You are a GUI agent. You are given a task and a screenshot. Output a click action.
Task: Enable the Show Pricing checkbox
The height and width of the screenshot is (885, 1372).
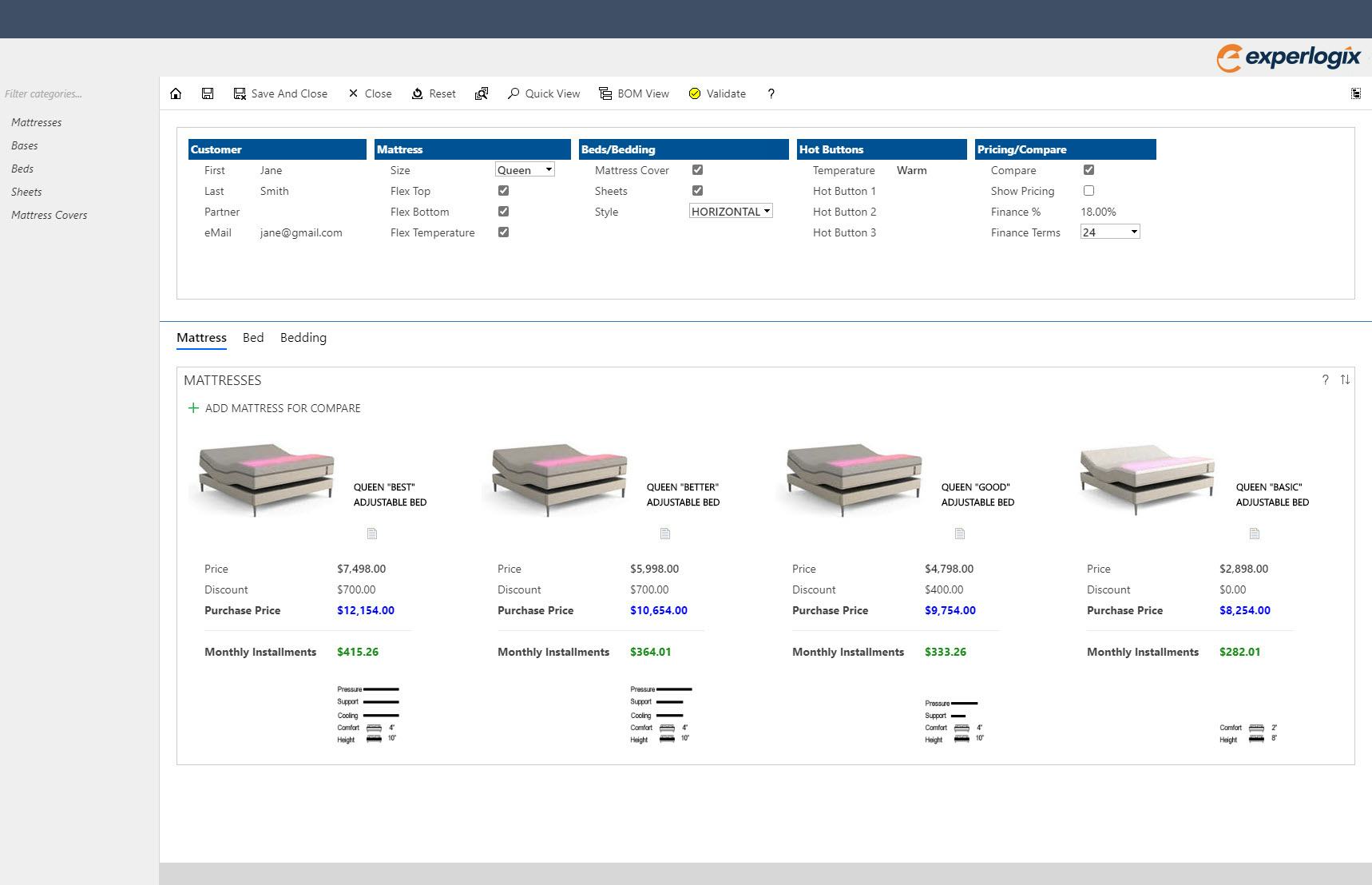point(1088,190)
